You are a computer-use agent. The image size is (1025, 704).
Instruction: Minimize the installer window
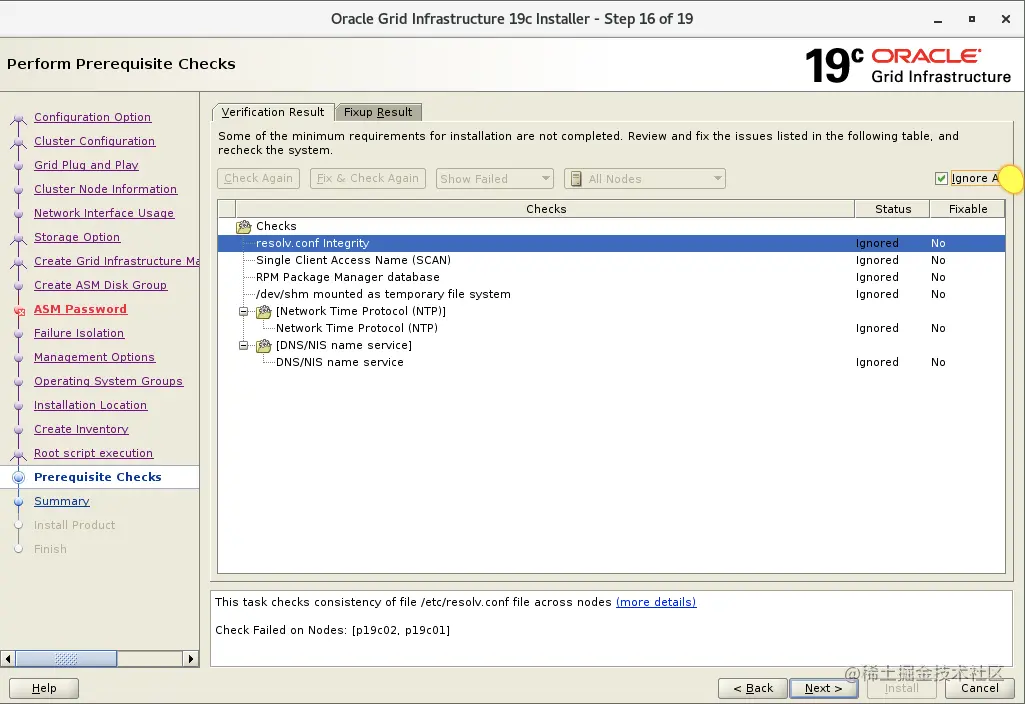tap(938, 20)
